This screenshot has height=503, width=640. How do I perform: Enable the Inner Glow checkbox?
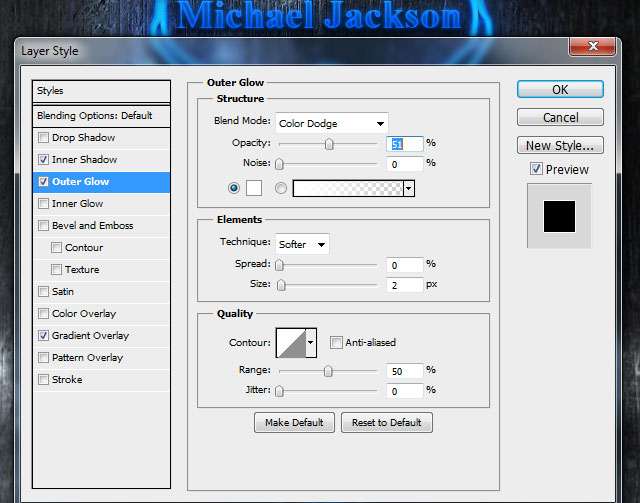click(43, 204)
